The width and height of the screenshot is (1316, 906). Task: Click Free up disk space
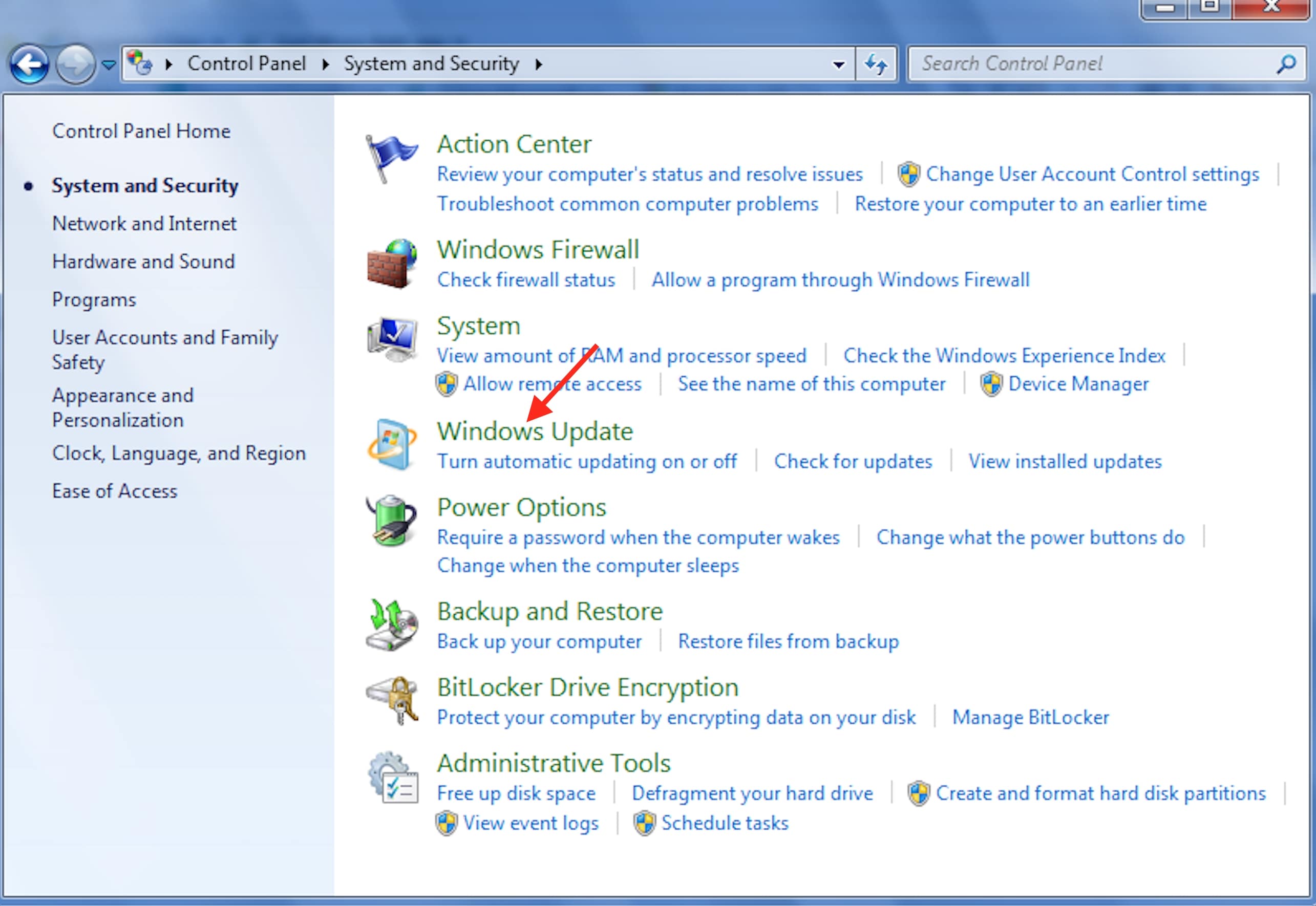tap(516, 793)
